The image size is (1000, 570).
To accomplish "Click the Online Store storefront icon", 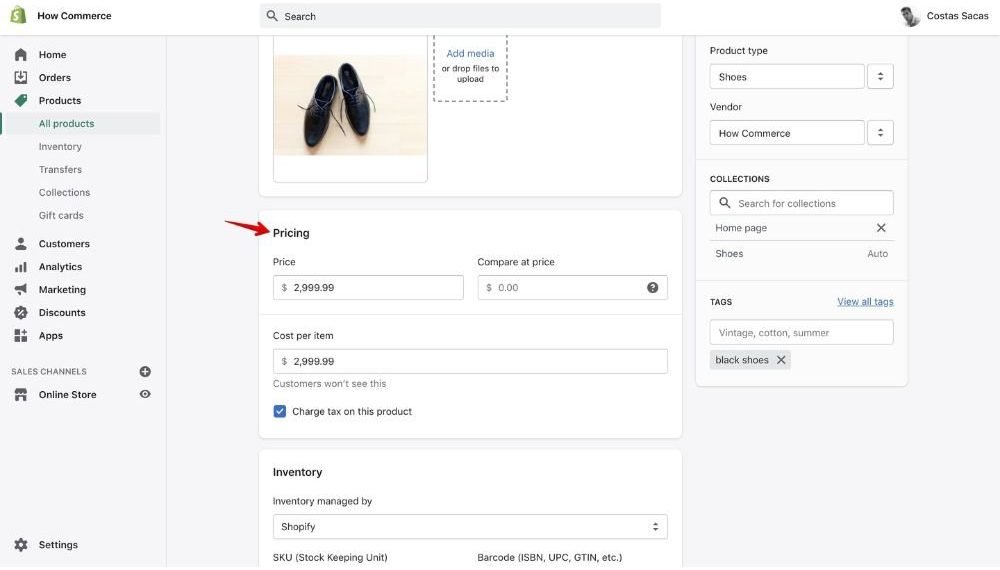I will (20, 395).
